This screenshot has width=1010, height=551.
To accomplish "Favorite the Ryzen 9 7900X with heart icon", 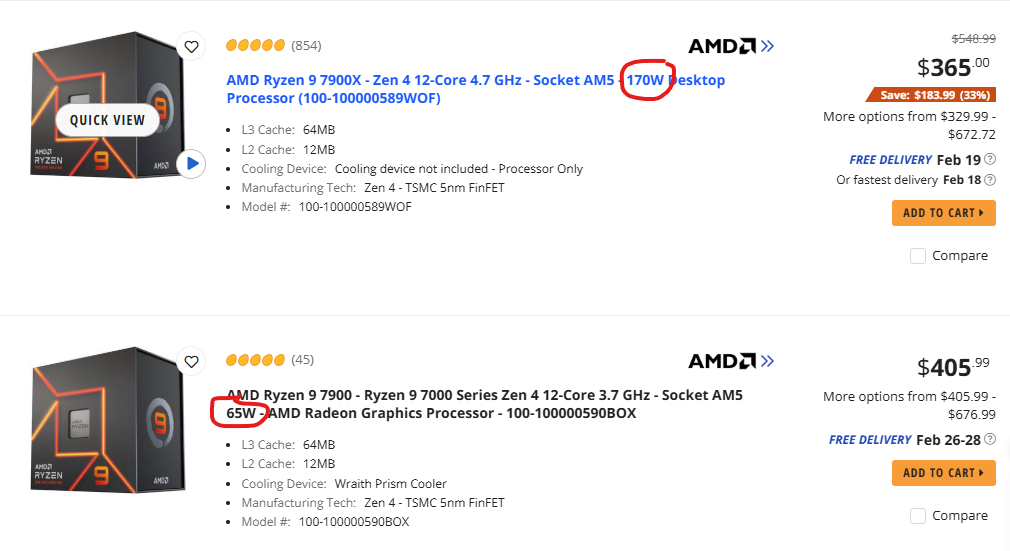I will click(x=192, y=46).
